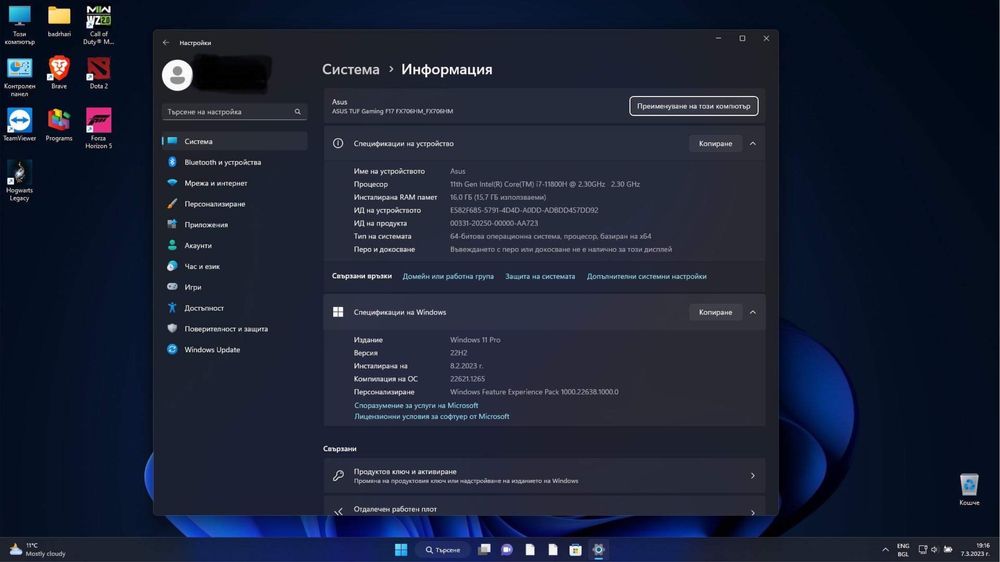Select Час и език in sidebar
This screenshot has width=1000, height=562.
[x=234, y=266]
